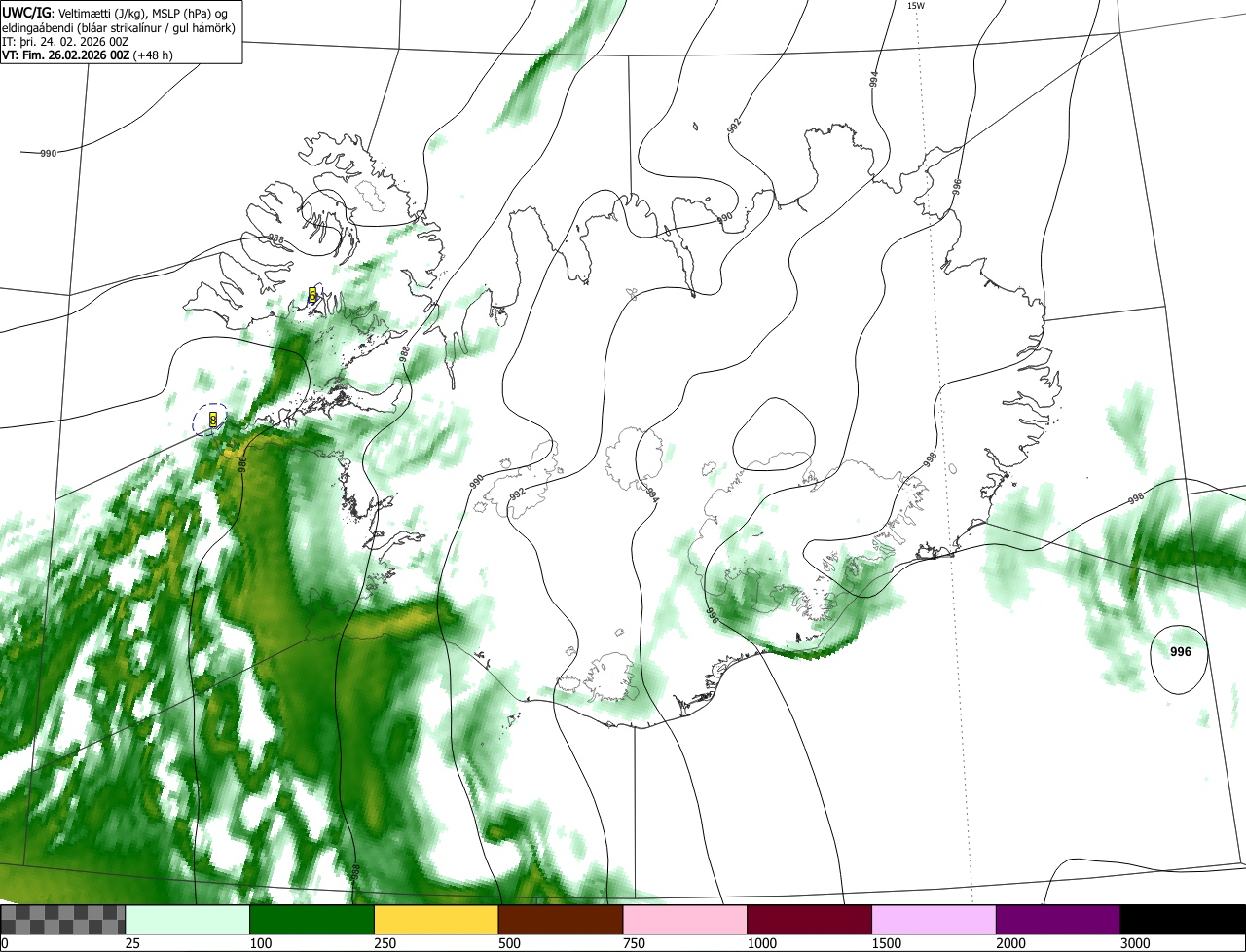Image resolution: width=1246 pixels, height=952 pixels.
Task: Click the yellow lightning marker labeled 6
Action: [x=312, y=294]
